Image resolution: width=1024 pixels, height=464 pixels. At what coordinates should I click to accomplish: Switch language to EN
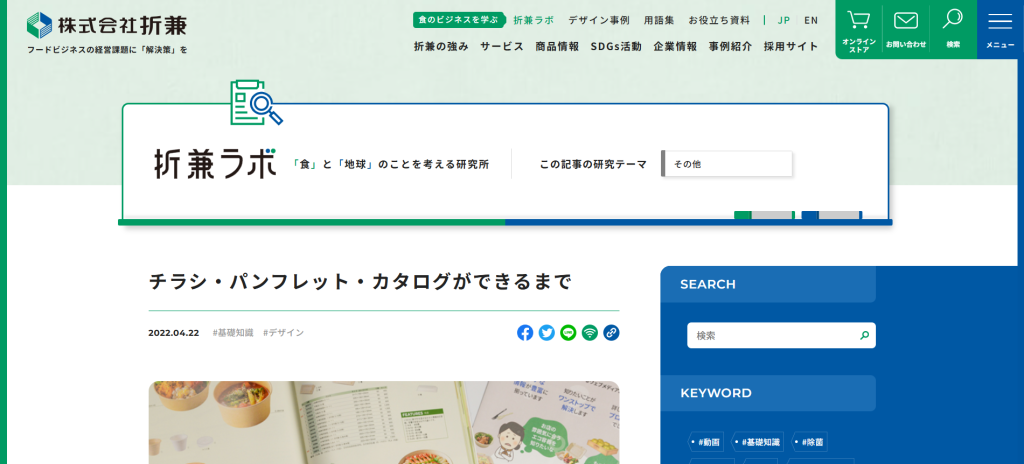[811, 20]
